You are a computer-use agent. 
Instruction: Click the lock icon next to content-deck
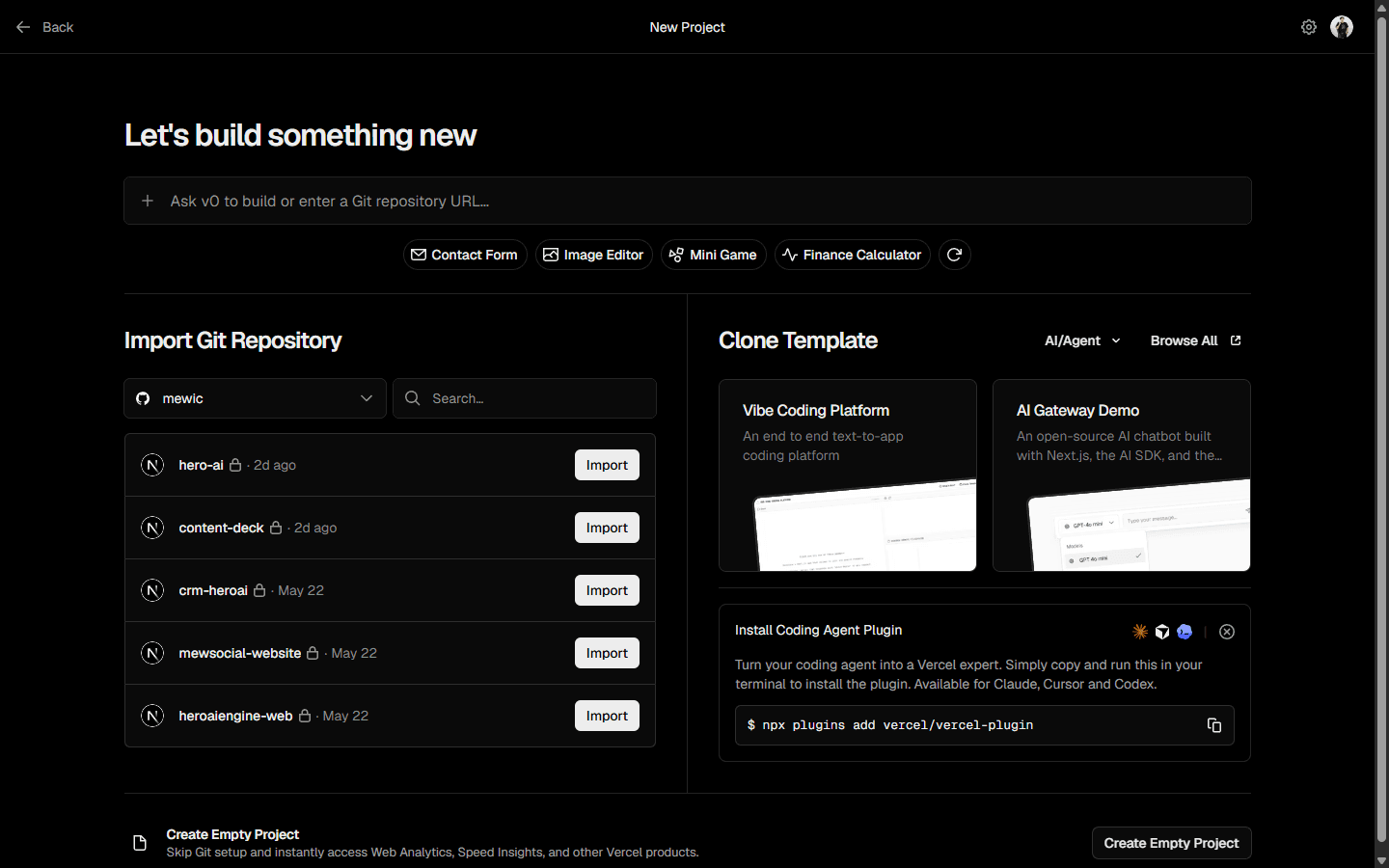click(x=276, y=528)
